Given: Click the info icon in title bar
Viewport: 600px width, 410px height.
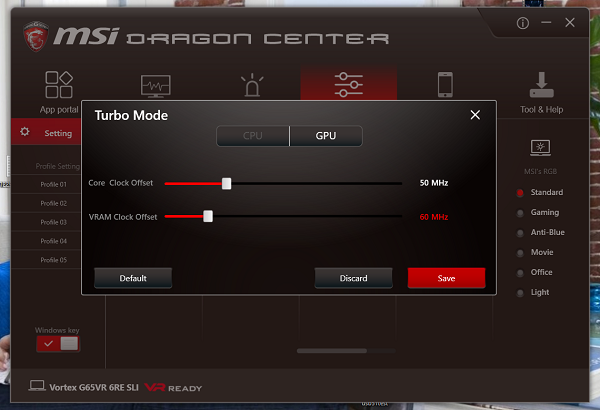Looking at the screenshot, I should pyautogui.click(x=523, y=23).
